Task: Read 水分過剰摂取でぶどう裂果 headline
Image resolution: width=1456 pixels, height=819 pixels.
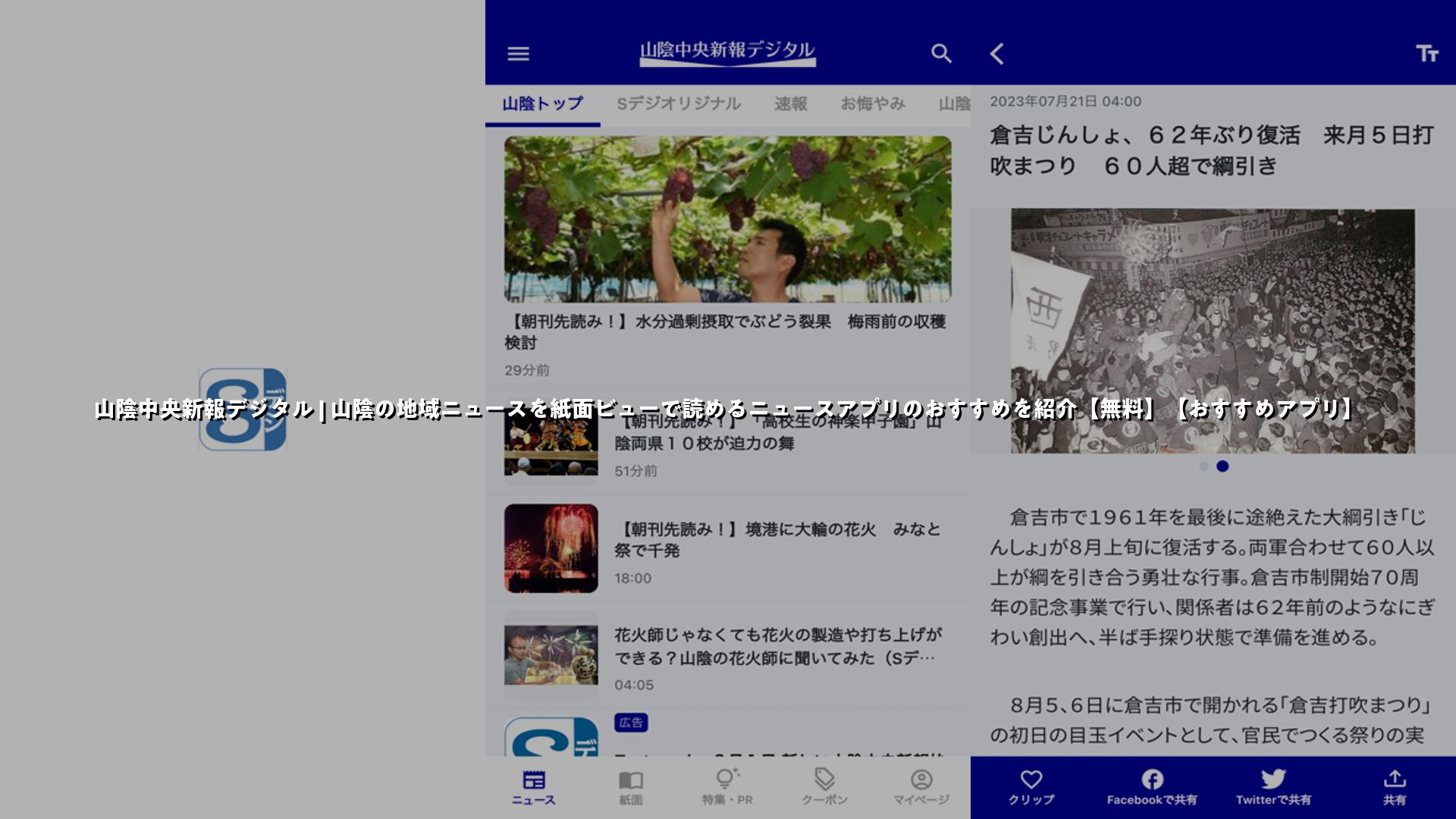Action: point(725,332)
